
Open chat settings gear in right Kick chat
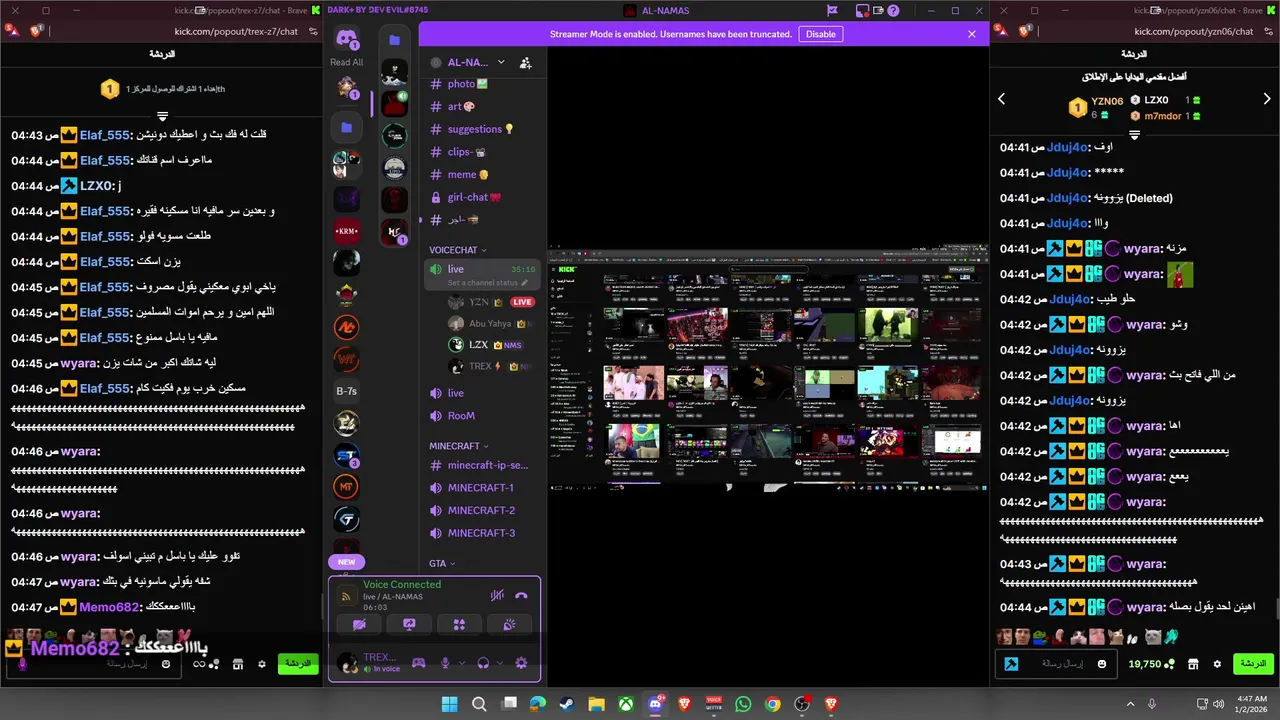coord(1217,664)
